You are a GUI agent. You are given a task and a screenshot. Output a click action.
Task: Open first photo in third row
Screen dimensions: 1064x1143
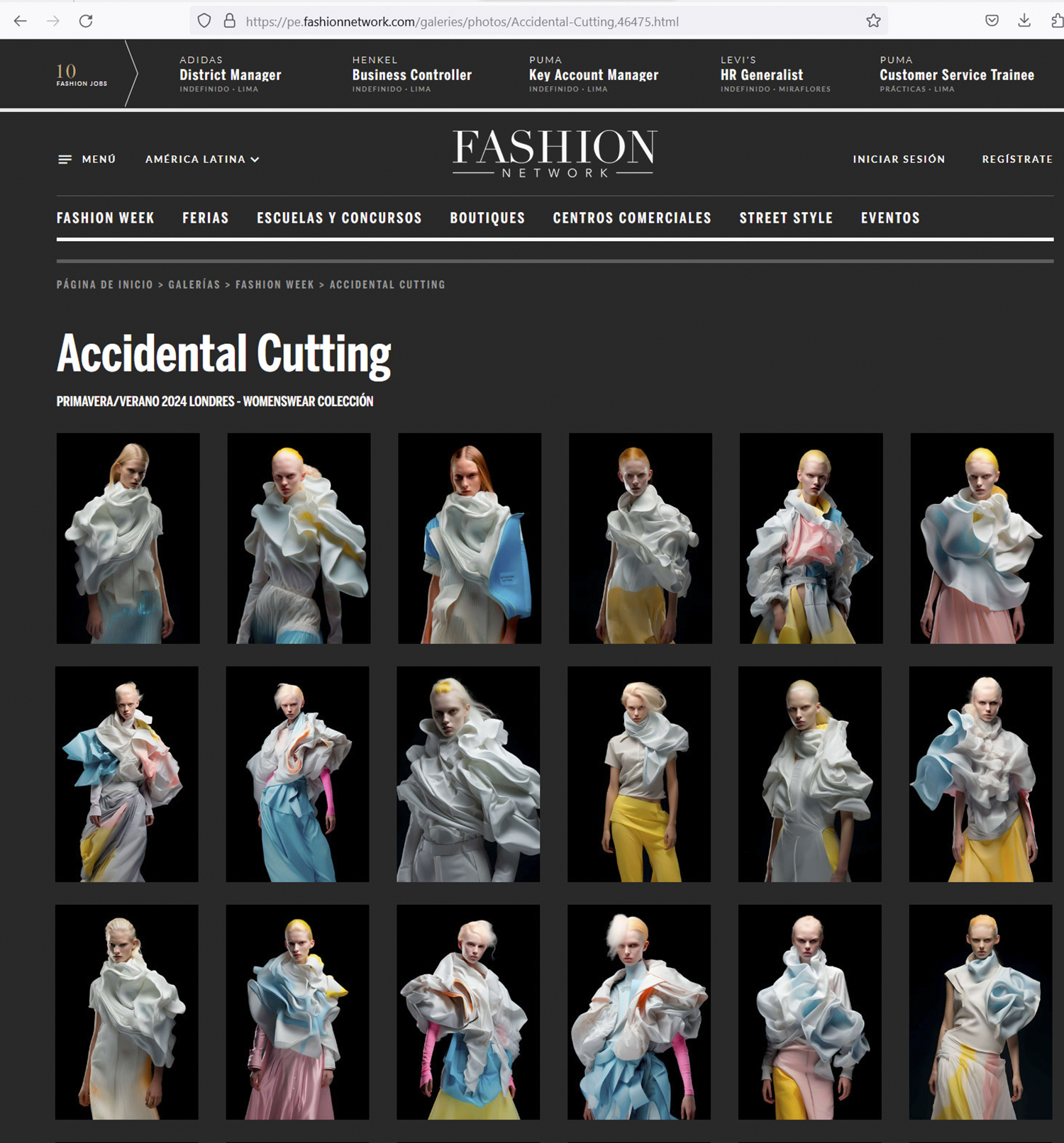tap(127, 1012)
